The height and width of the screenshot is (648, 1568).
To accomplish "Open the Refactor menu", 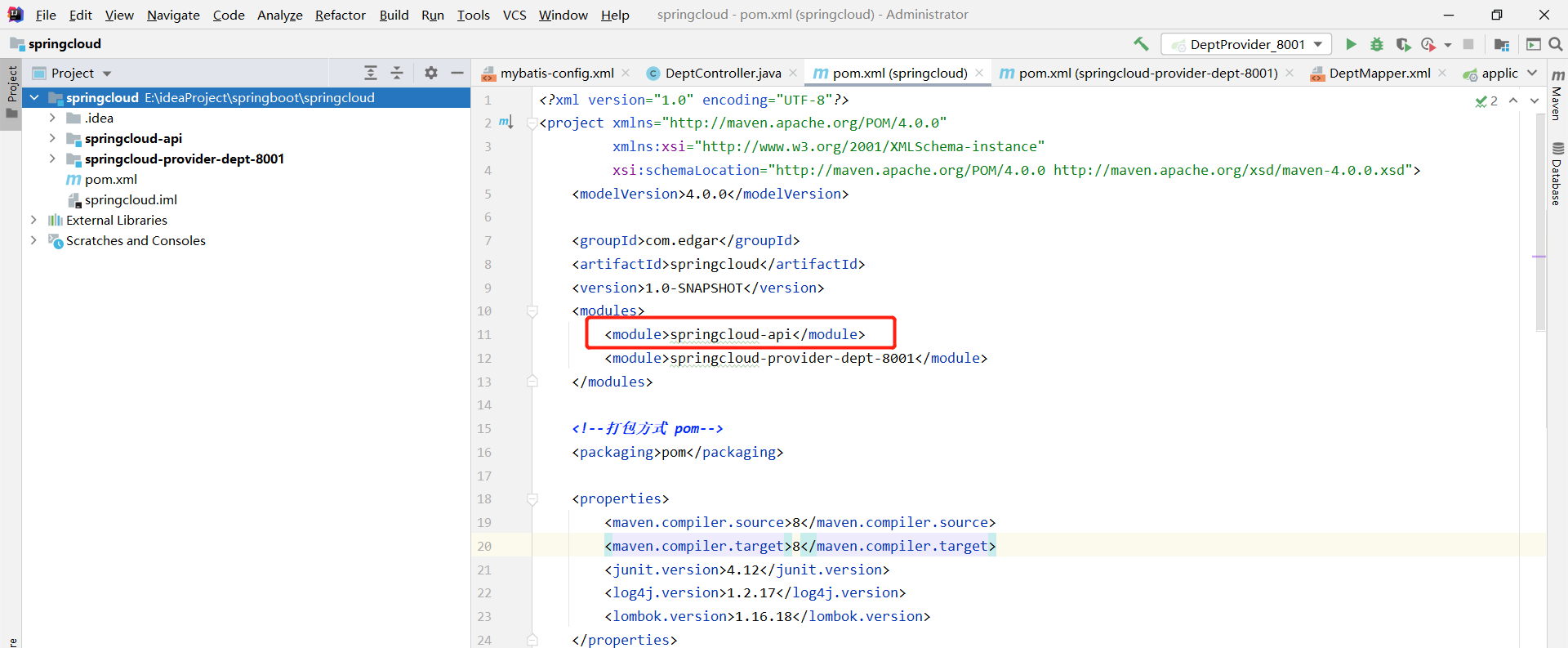I will (340, 15).
